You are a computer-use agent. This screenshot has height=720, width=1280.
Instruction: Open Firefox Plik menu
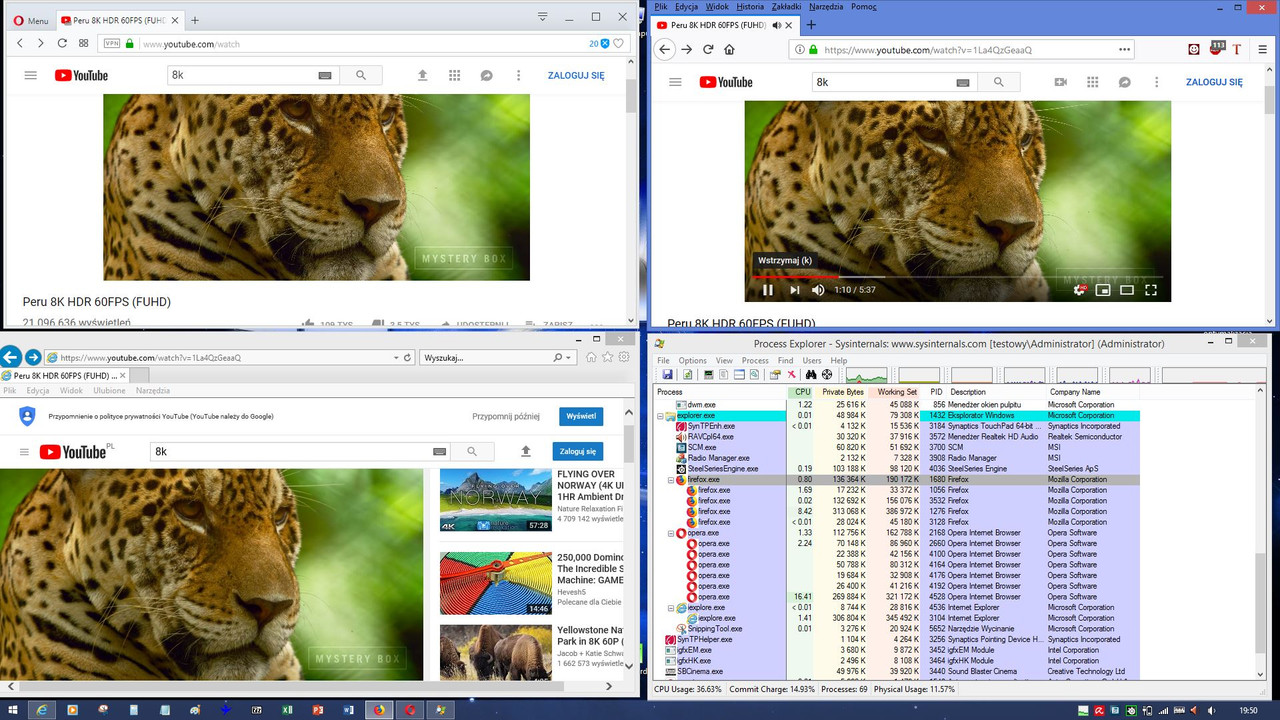(x=661, y=6)
